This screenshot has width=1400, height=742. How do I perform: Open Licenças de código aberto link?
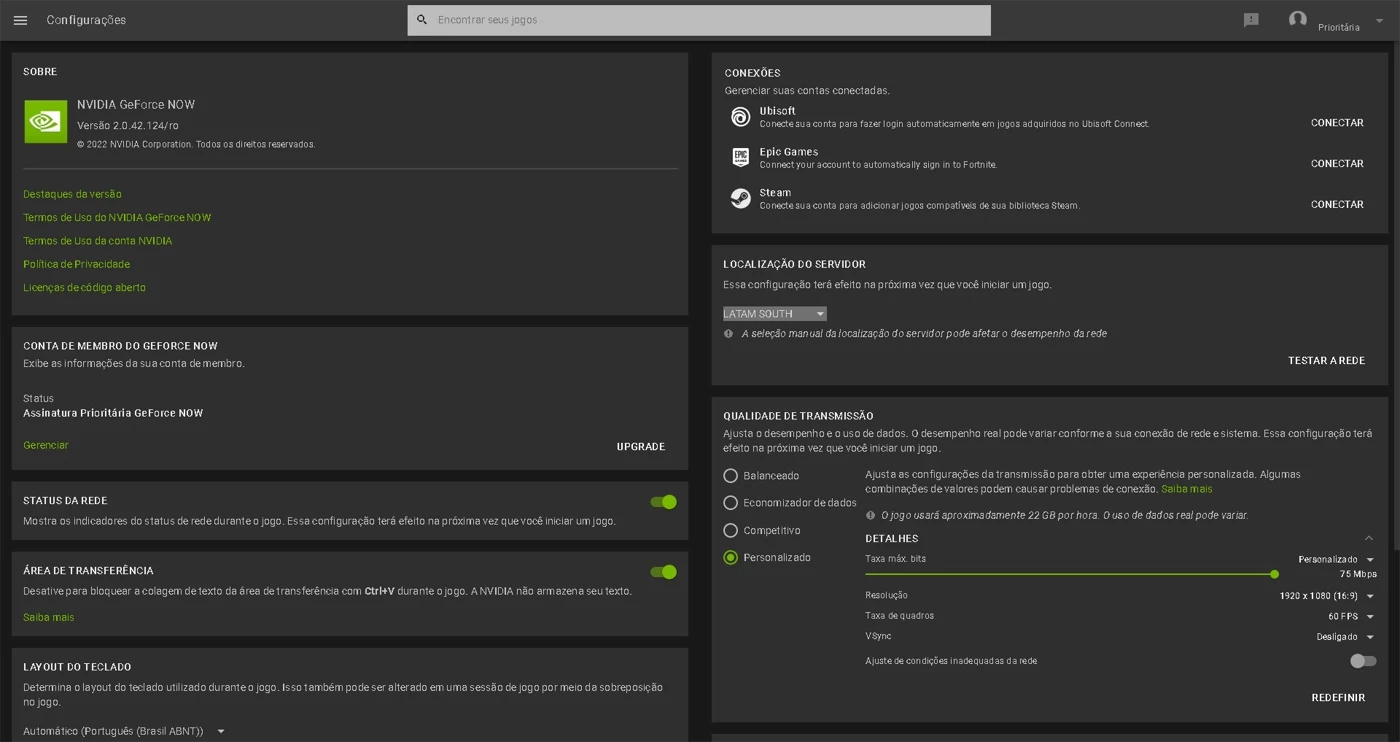[x=85, y=288]
